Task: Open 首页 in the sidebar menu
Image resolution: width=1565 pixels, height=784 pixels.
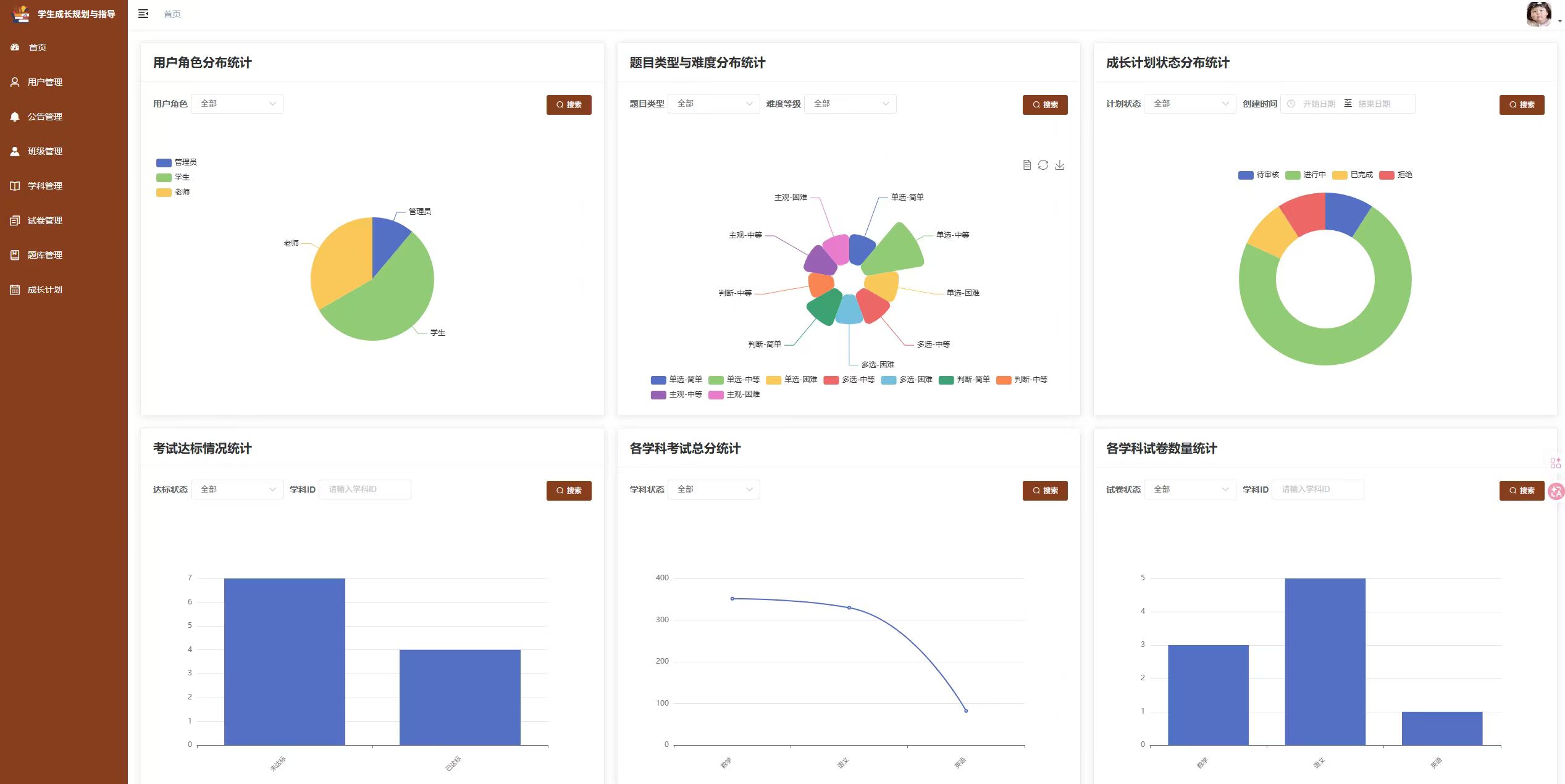Action: point(64,48)
